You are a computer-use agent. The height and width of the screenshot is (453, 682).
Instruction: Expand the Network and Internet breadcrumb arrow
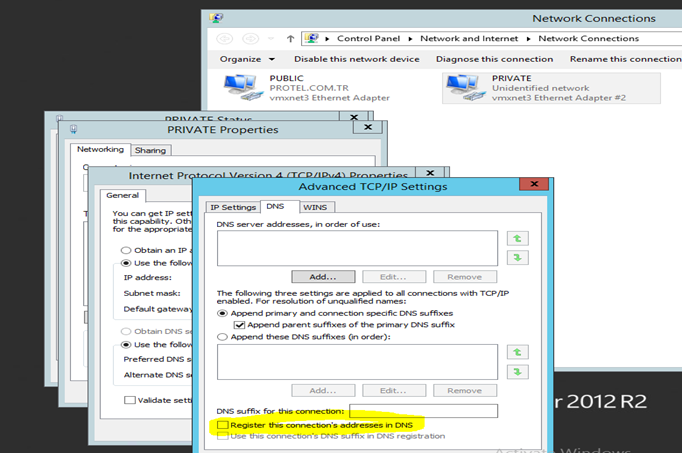pyautogui.click(x=528, y=39)
